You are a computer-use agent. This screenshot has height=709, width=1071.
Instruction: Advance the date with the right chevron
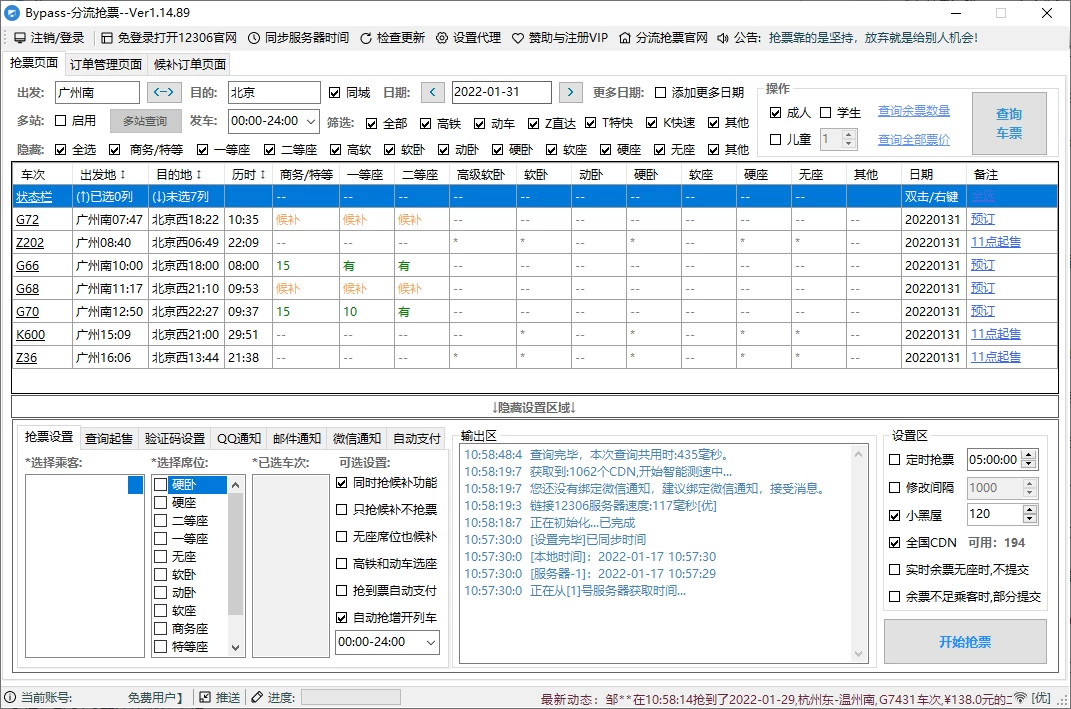click(570, 90)
